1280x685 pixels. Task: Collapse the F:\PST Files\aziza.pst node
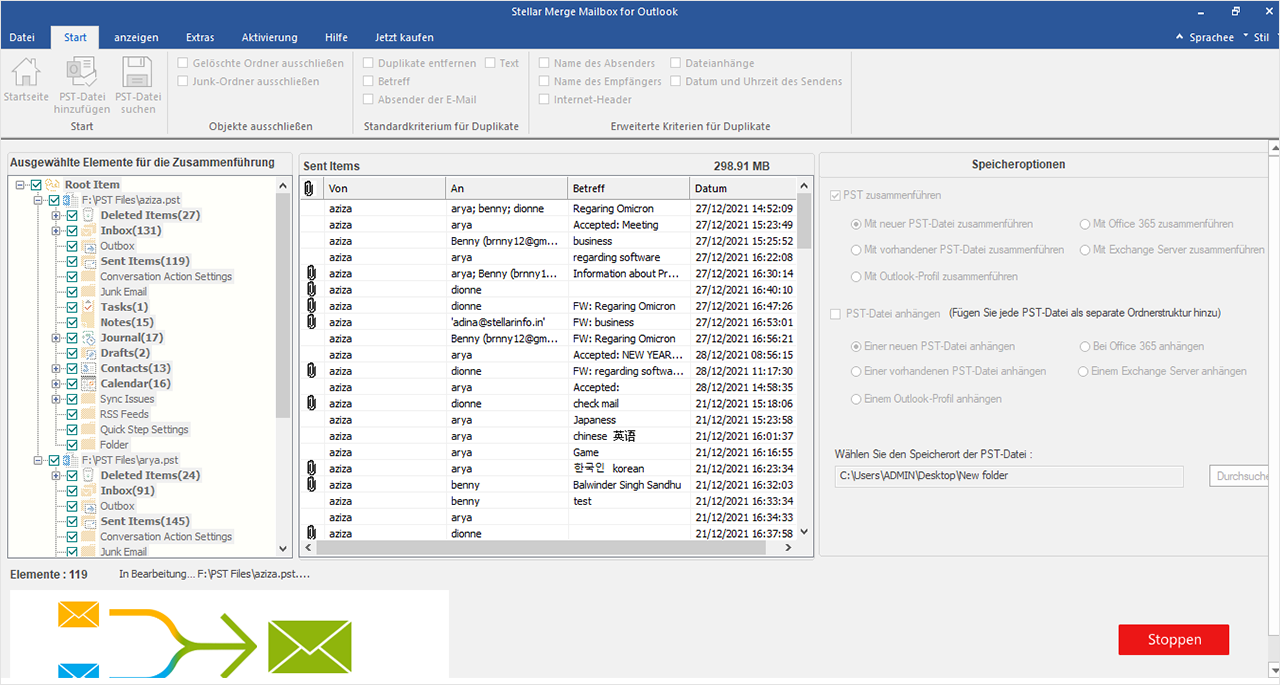pos(39,200)
